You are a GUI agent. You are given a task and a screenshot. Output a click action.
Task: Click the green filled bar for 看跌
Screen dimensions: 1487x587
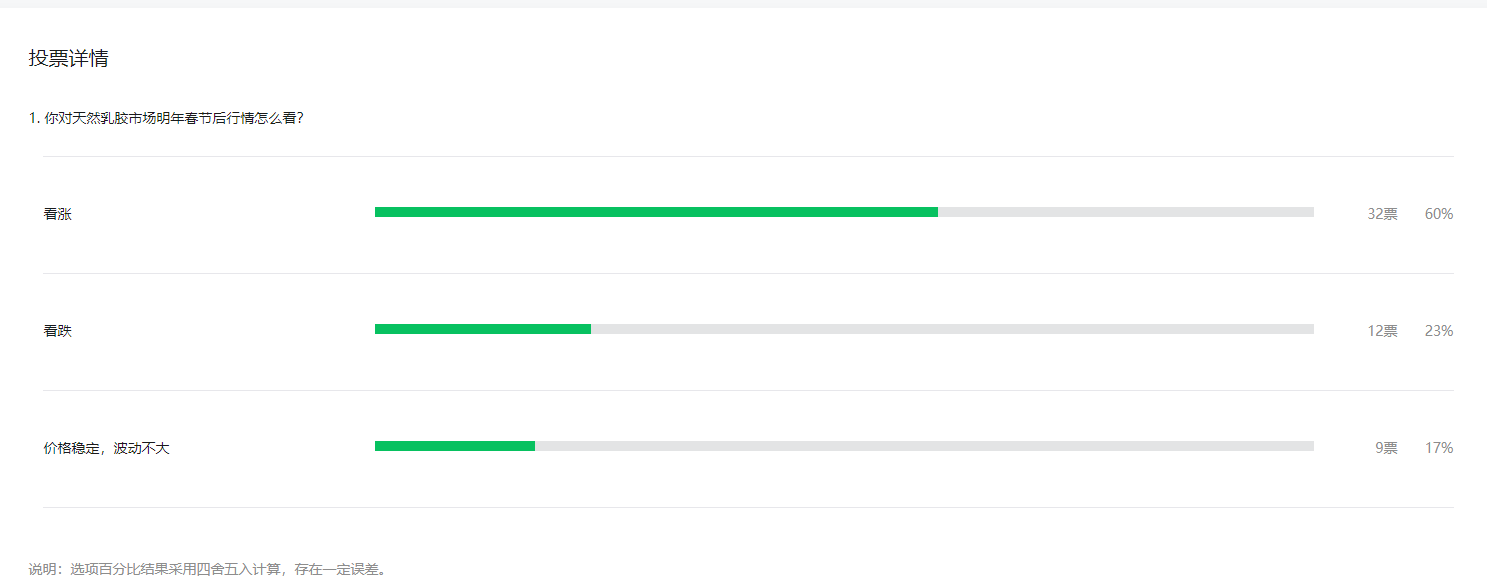[483, 329]
